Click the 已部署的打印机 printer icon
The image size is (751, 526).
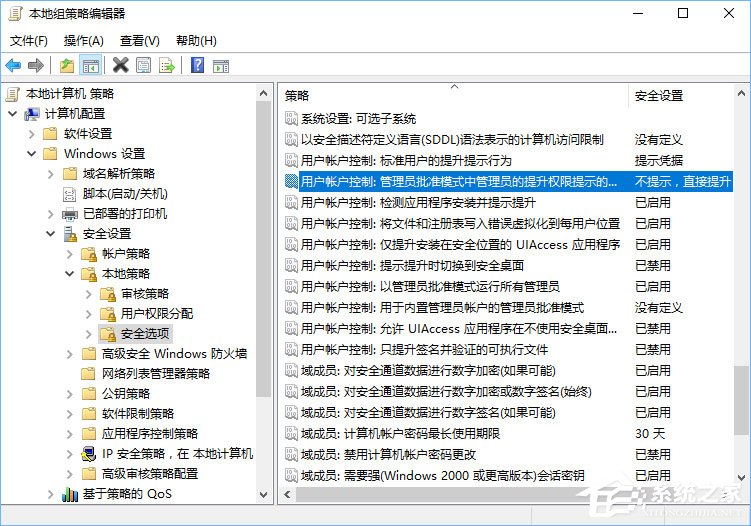[70, 214]
